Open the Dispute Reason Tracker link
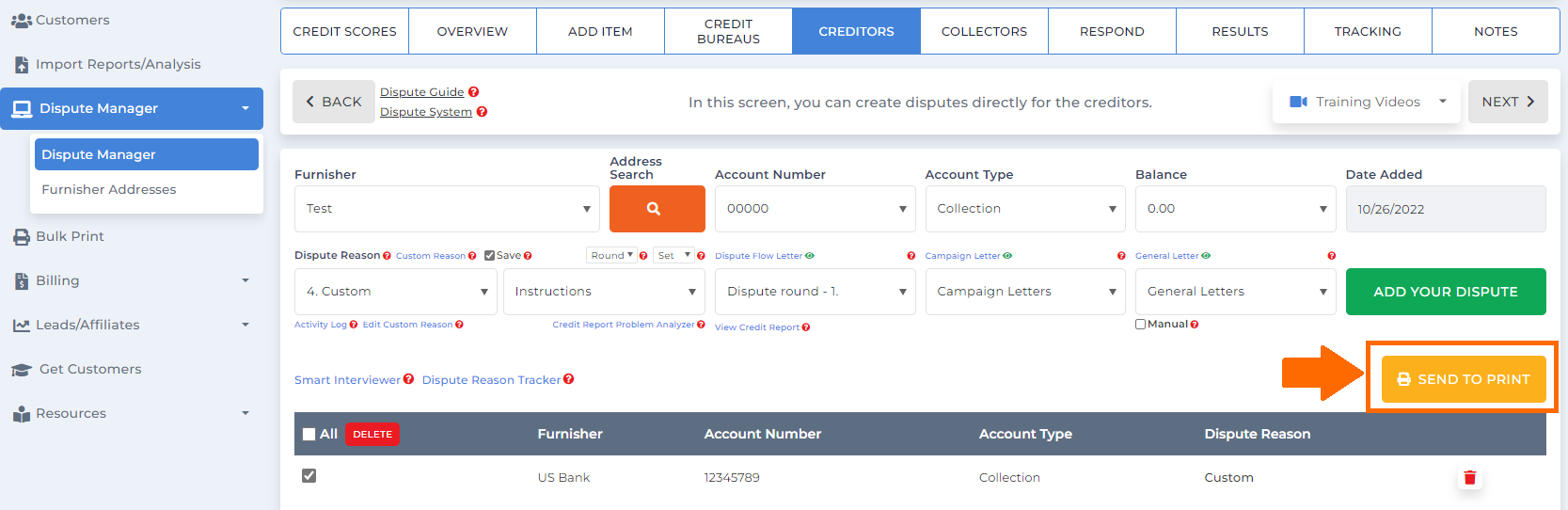The height and width of the screenshot is (510, 1568). (491, 380)
